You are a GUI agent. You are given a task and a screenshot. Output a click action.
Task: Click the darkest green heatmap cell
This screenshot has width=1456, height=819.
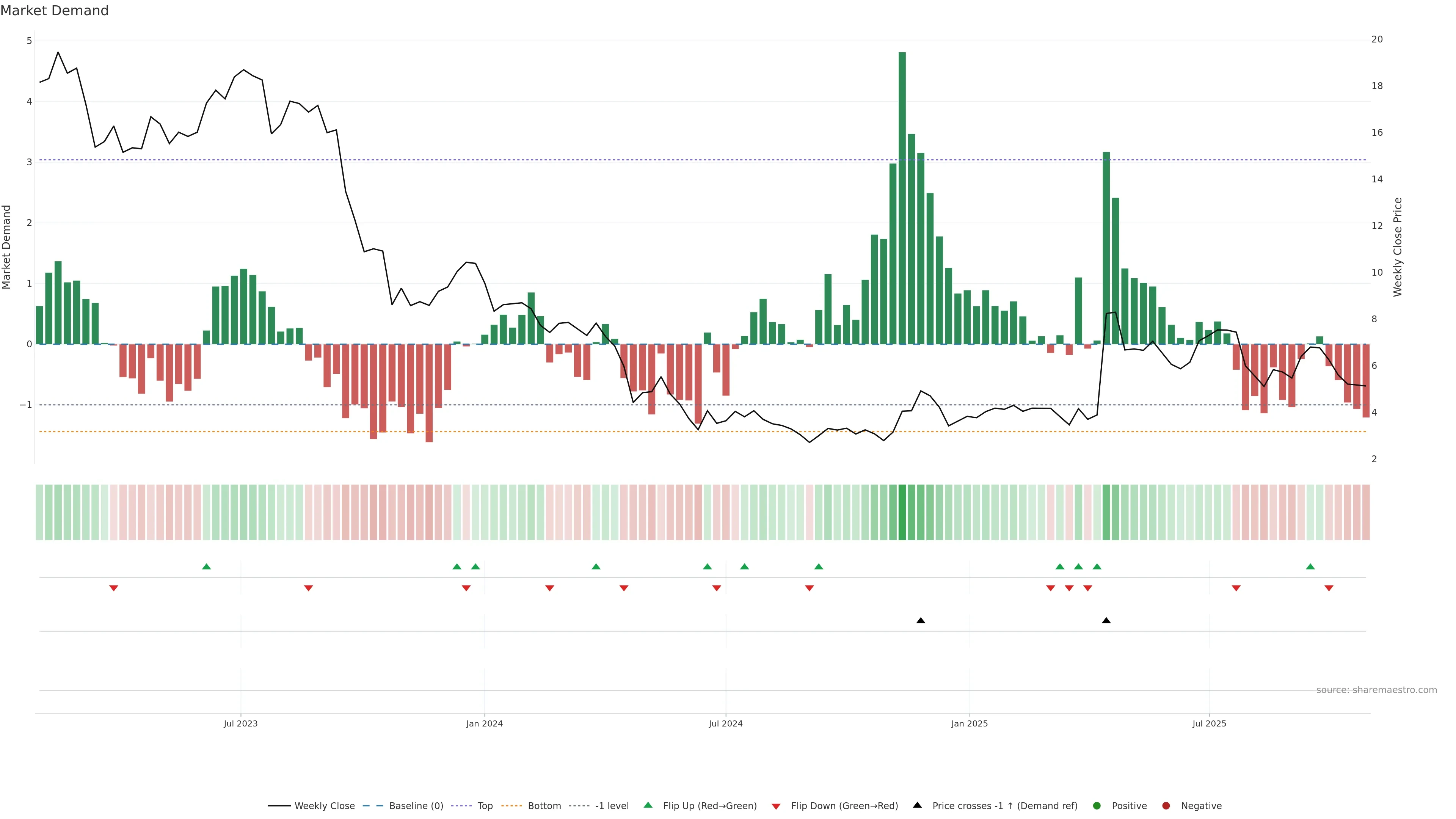[902, 512]
